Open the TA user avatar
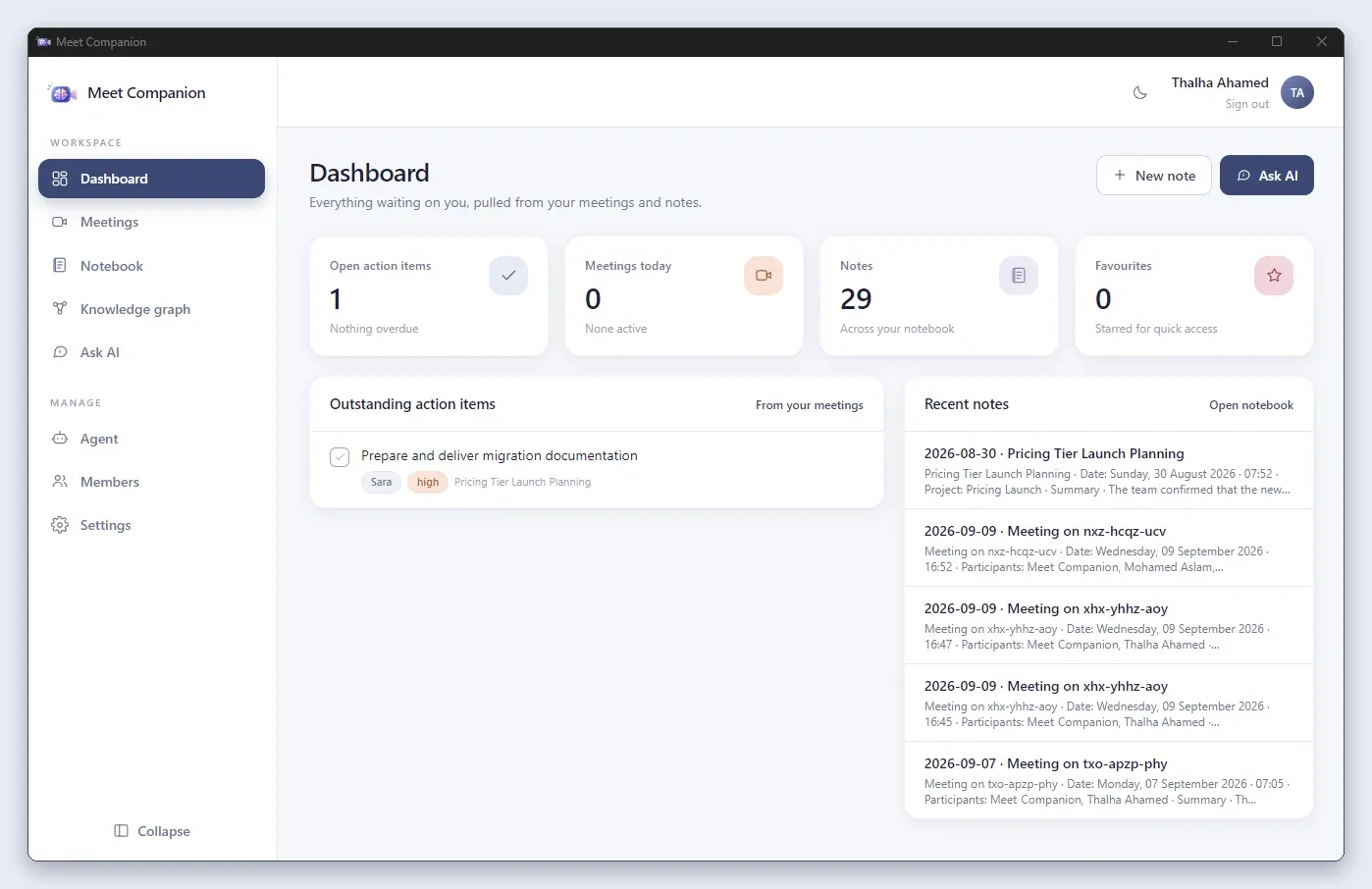This screenshot has height=889, width=1372. click(1297, 93)
